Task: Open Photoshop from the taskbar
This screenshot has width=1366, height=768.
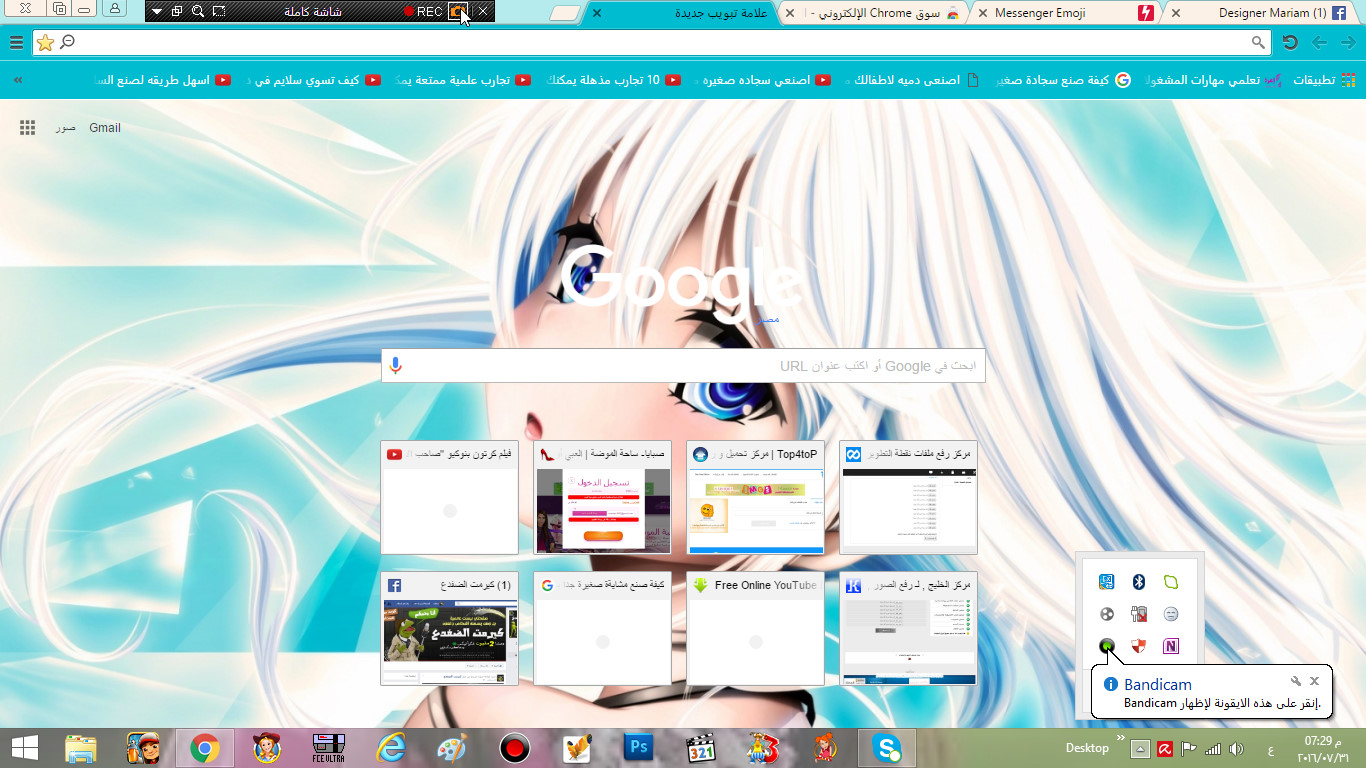Action: (637, 747)
